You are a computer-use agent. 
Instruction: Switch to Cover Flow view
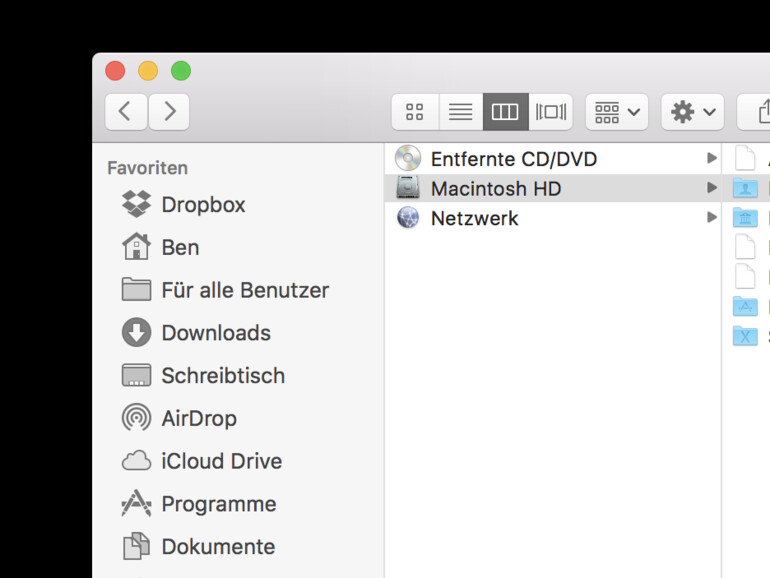(x=550, y=112)
